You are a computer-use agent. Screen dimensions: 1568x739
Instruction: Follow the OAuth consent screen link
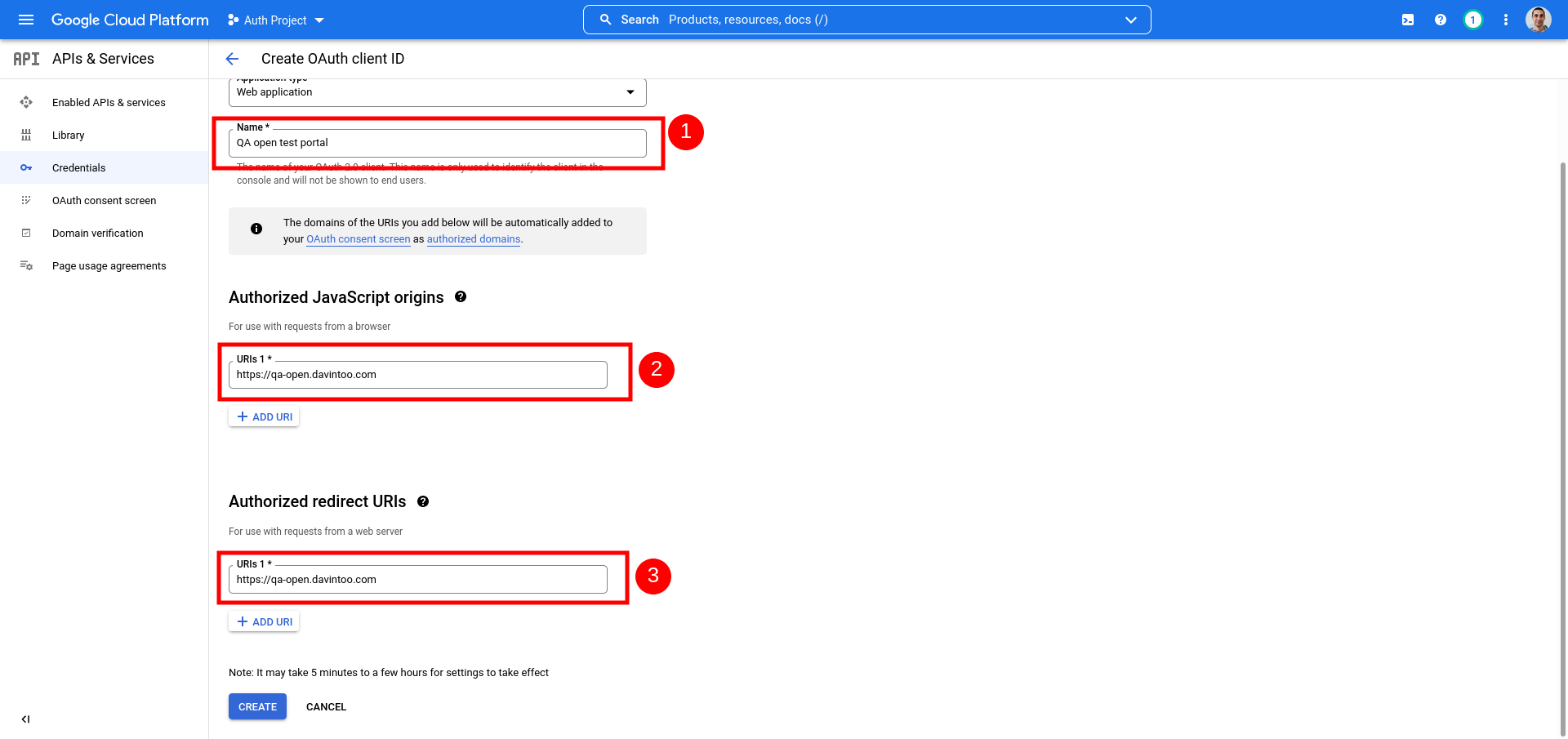click(x=359, y=239)
